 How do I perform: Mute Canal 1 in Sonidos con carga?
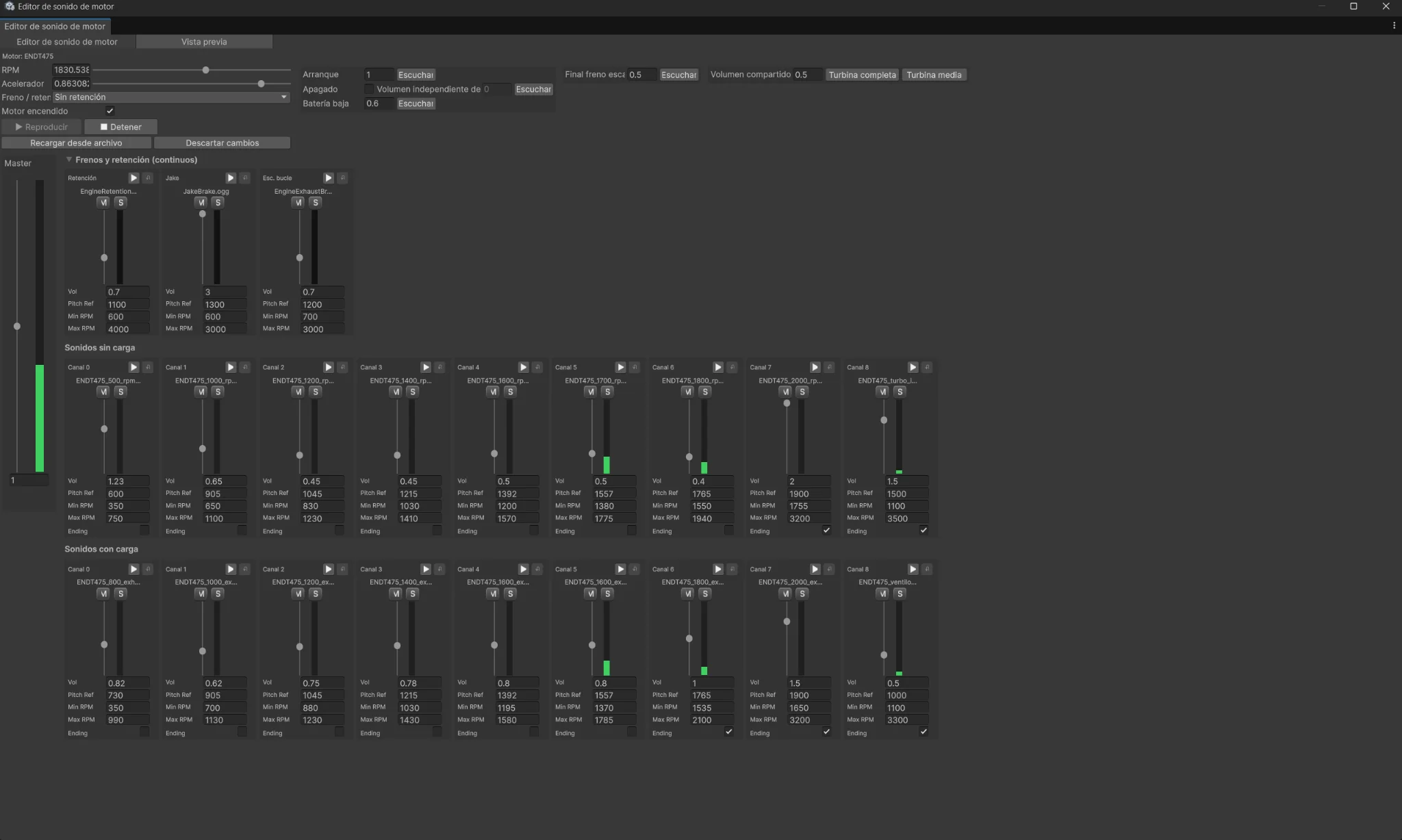tap(201, 594)
